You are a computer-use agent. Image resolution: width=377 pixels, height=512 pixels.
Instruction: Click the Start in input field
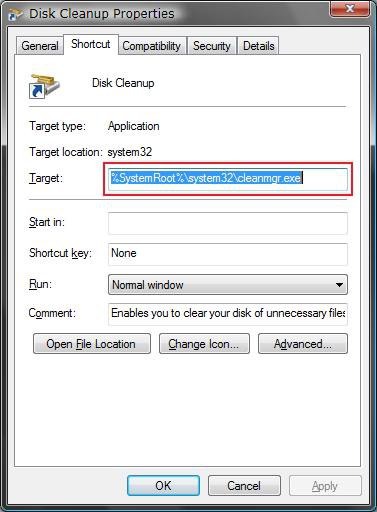(228, 223)
